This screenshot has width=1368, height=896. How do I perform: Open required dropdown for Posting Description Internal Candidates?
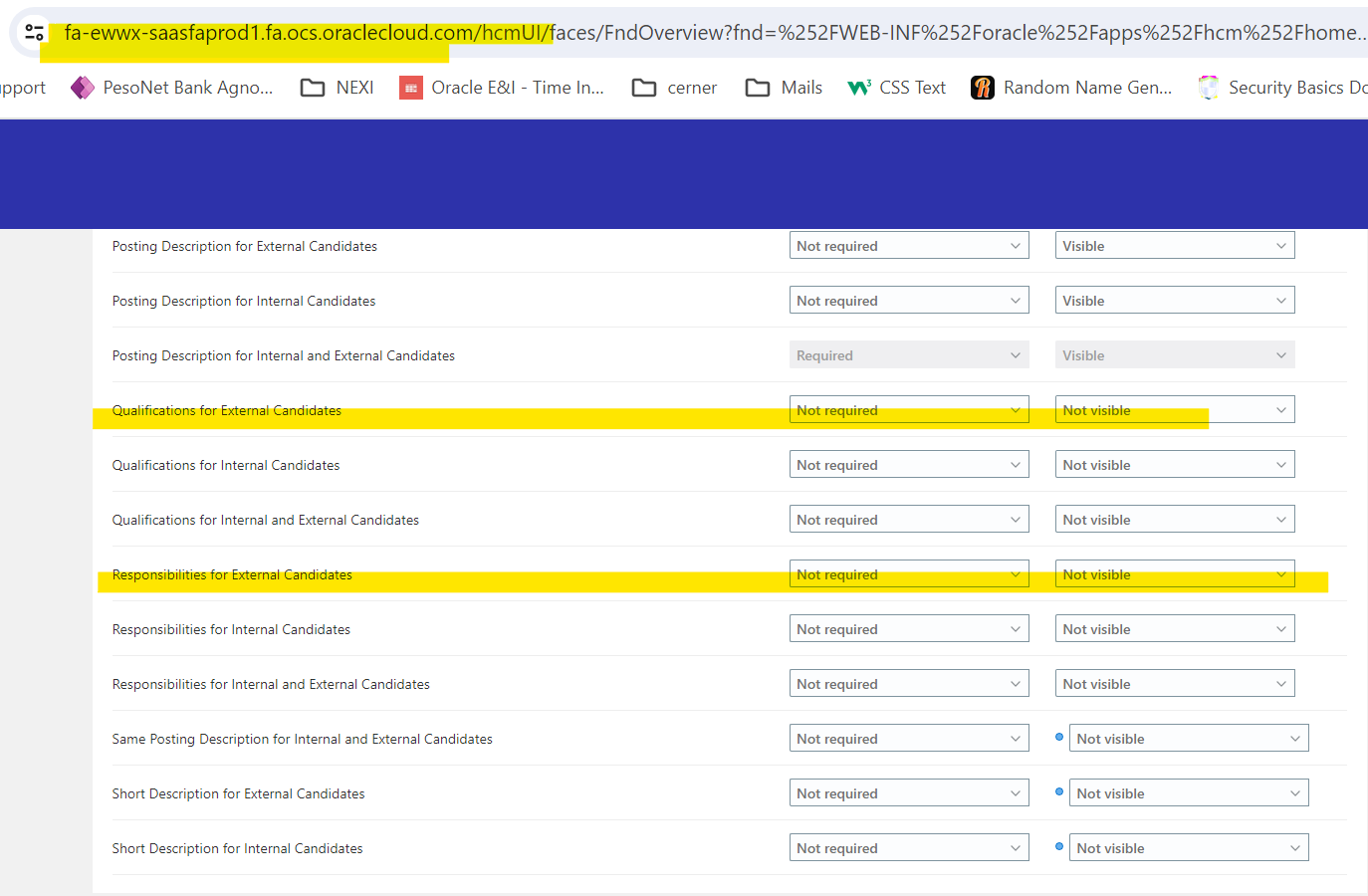[x=909, y=301]
